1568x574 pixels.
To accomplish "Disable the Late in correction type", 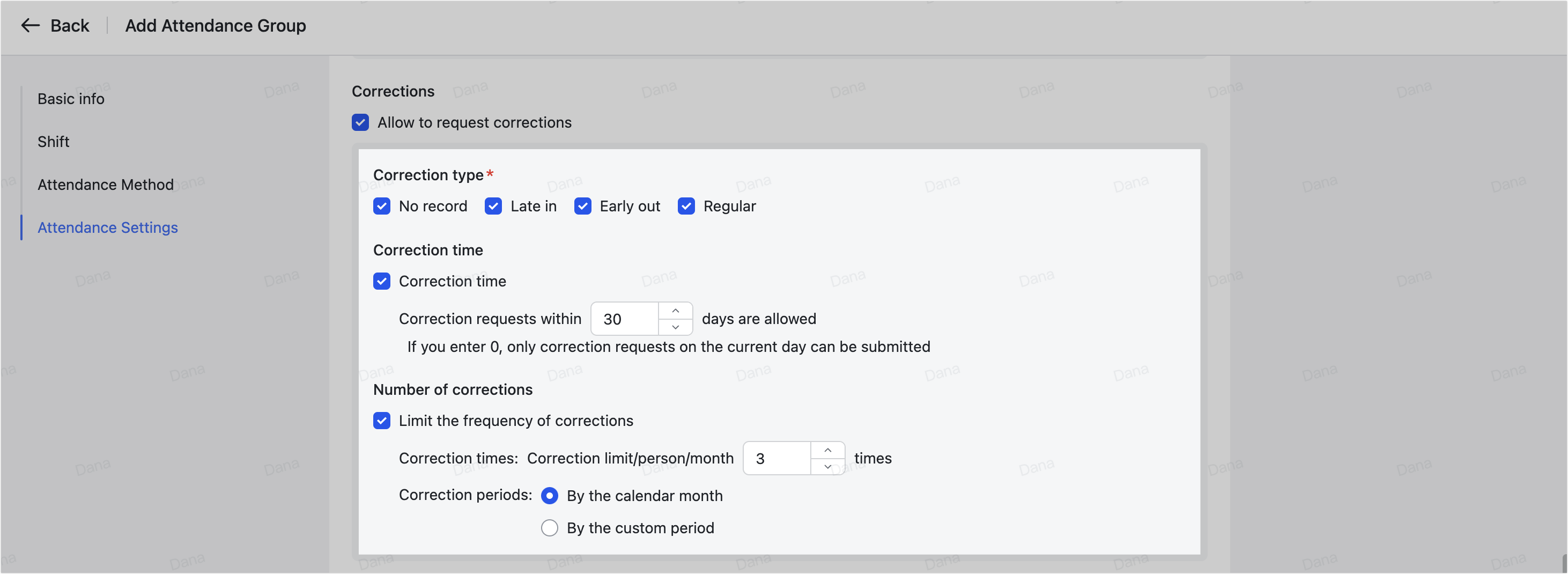I will 493,206.
